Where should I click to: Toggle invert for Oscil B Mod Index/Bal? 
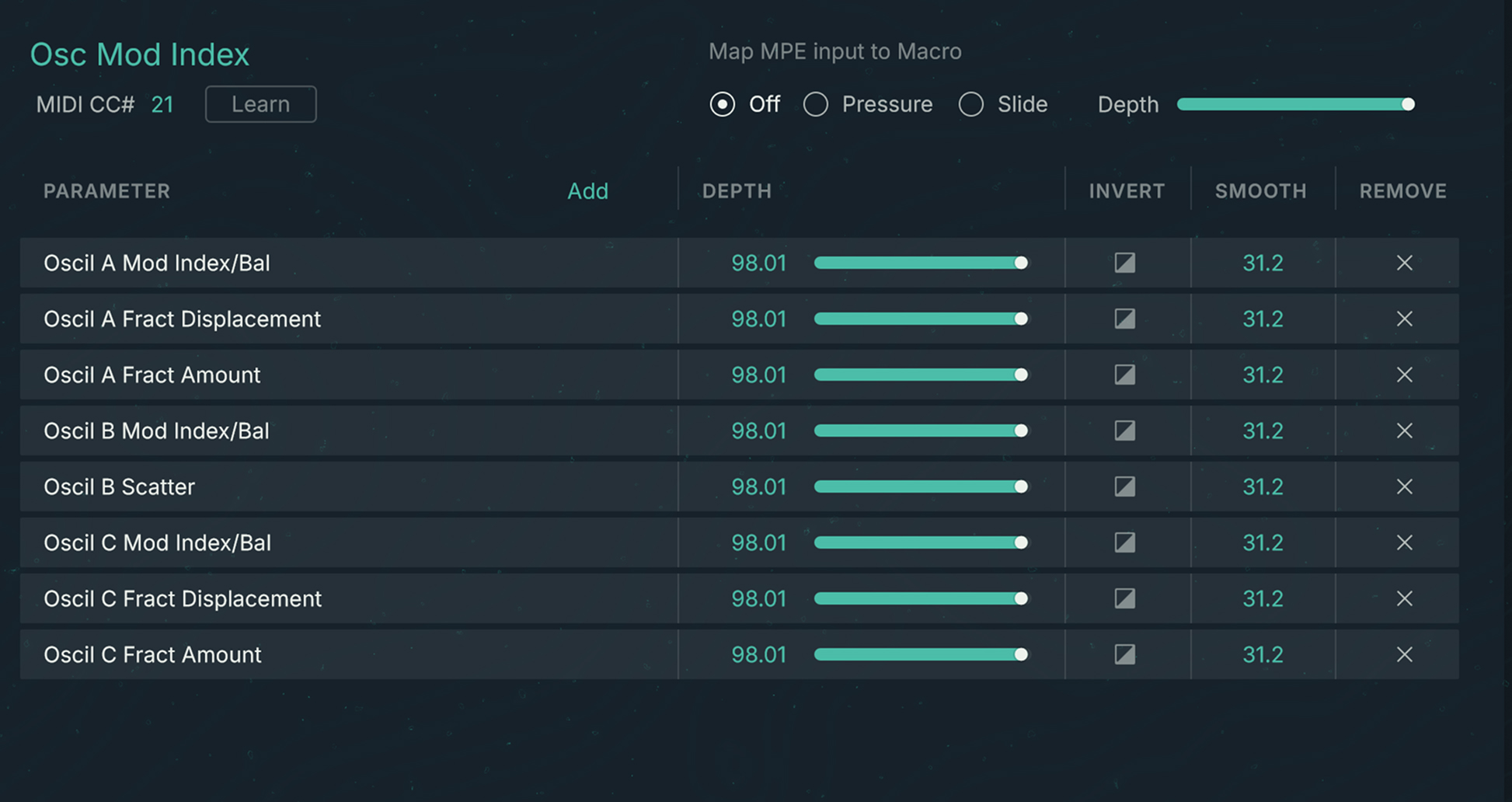(1124, 431)
